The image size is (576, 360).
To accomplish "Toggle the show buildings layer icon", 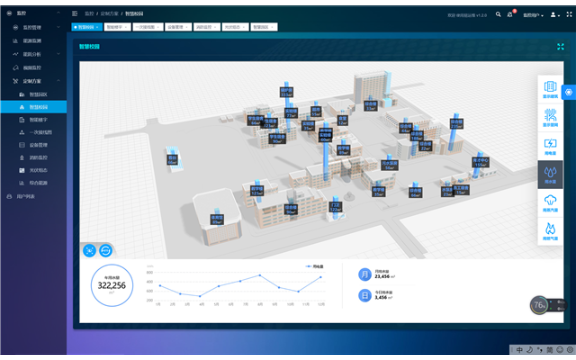I will 550,90.
